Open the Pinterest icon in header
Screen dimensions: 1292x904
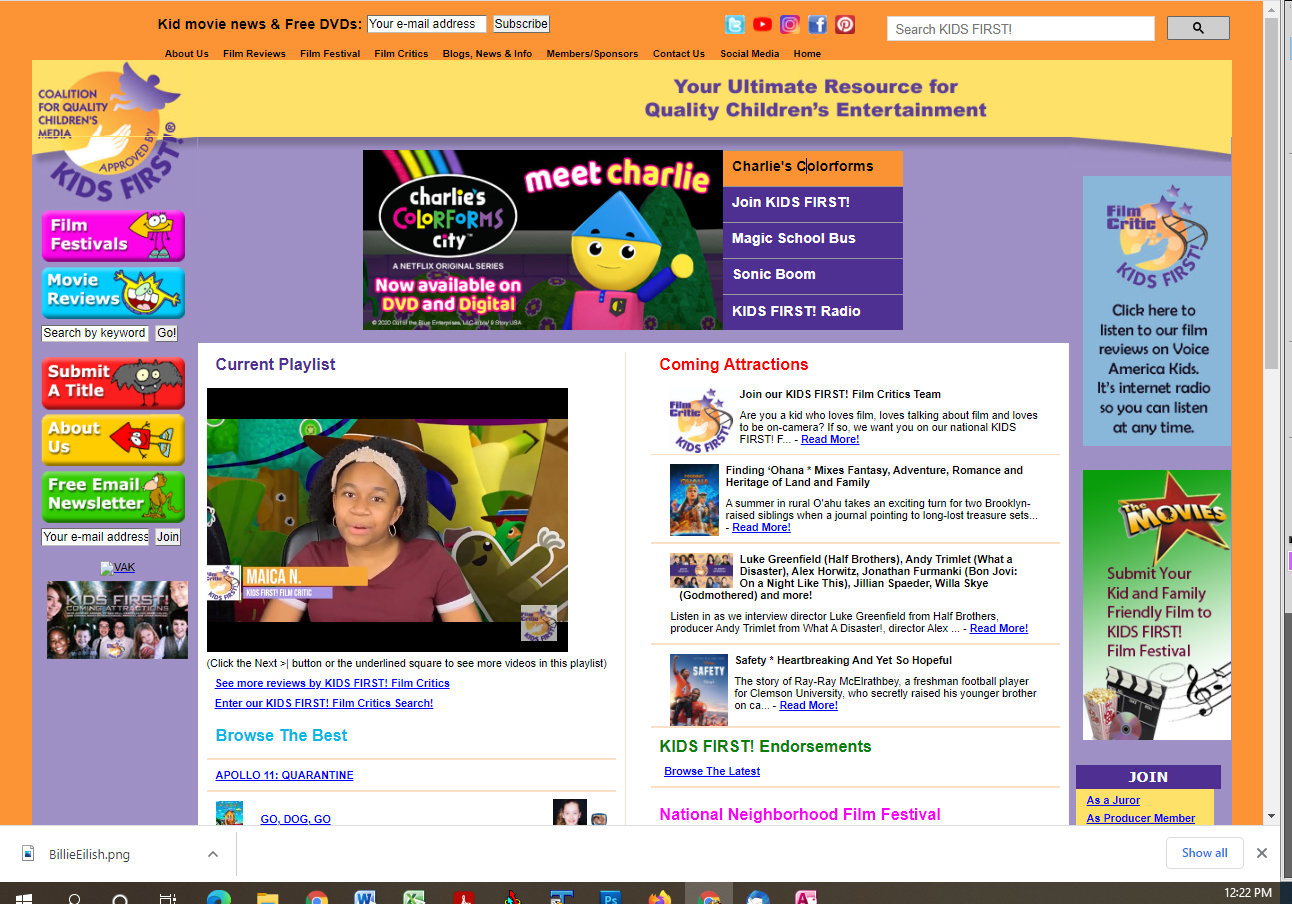click(x=845, y=25)
